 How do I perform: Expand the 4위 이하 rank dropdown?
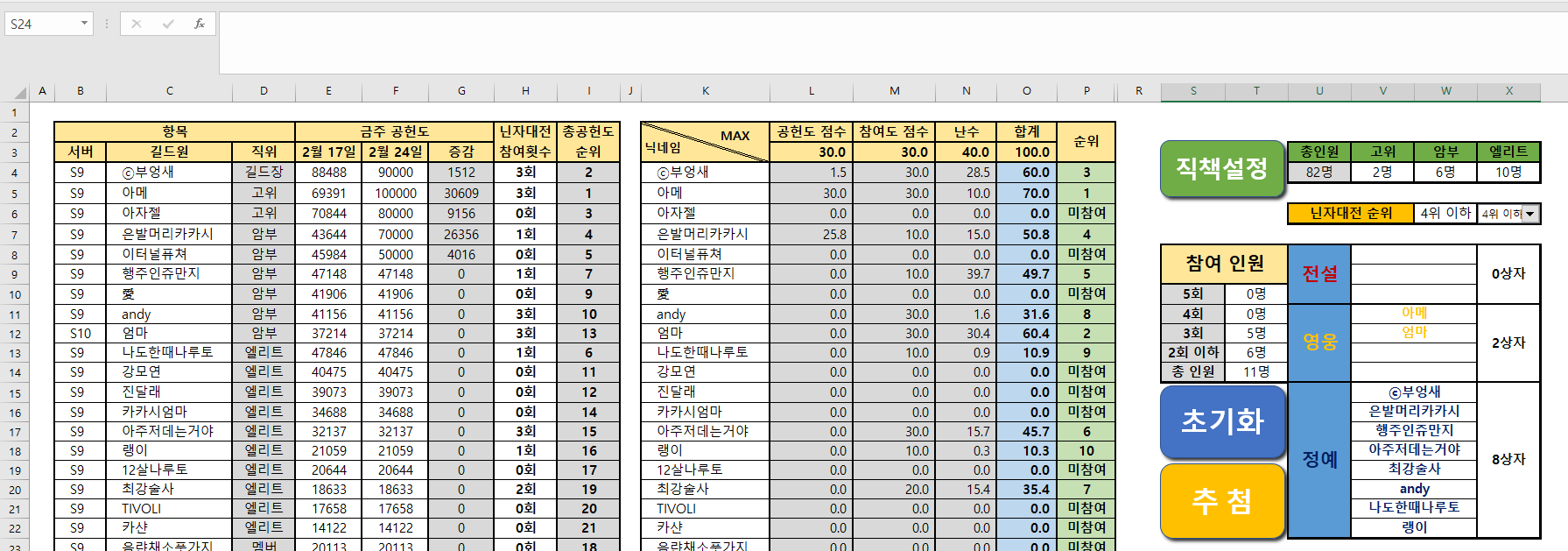[1529, 214]
